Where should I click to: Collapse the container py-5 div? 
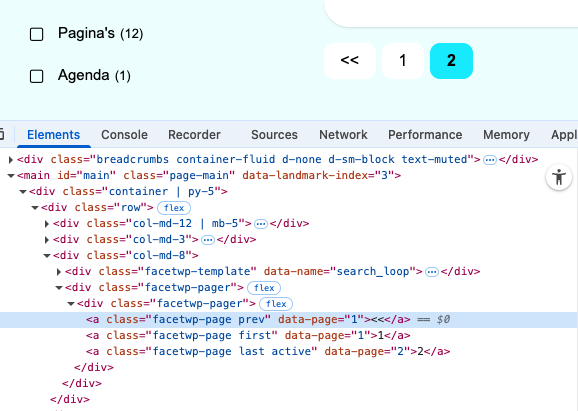tap(23, 192)
